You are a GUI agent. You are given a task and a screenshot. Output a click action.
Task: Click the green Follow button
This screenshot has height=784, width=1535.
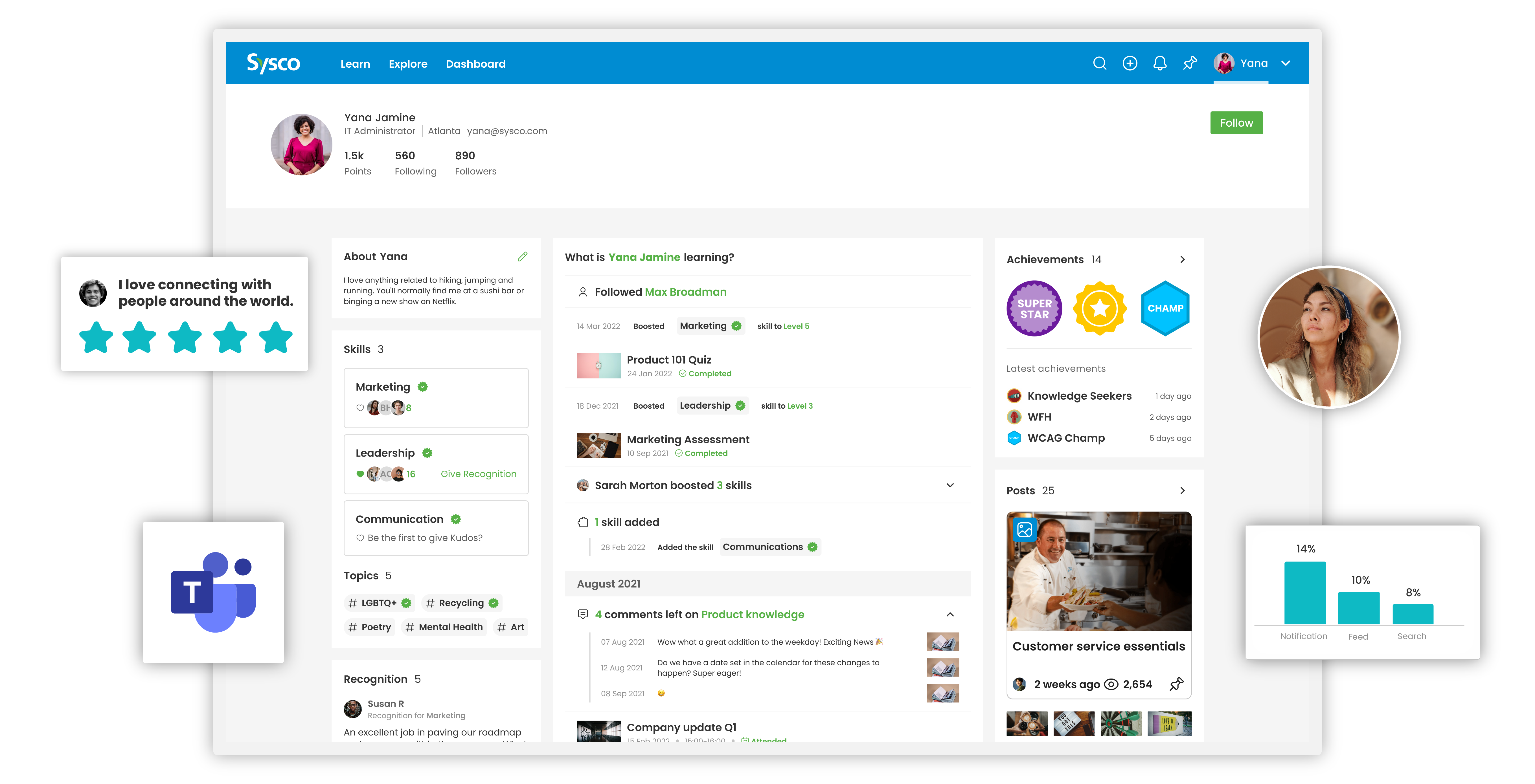point(1236,123)
